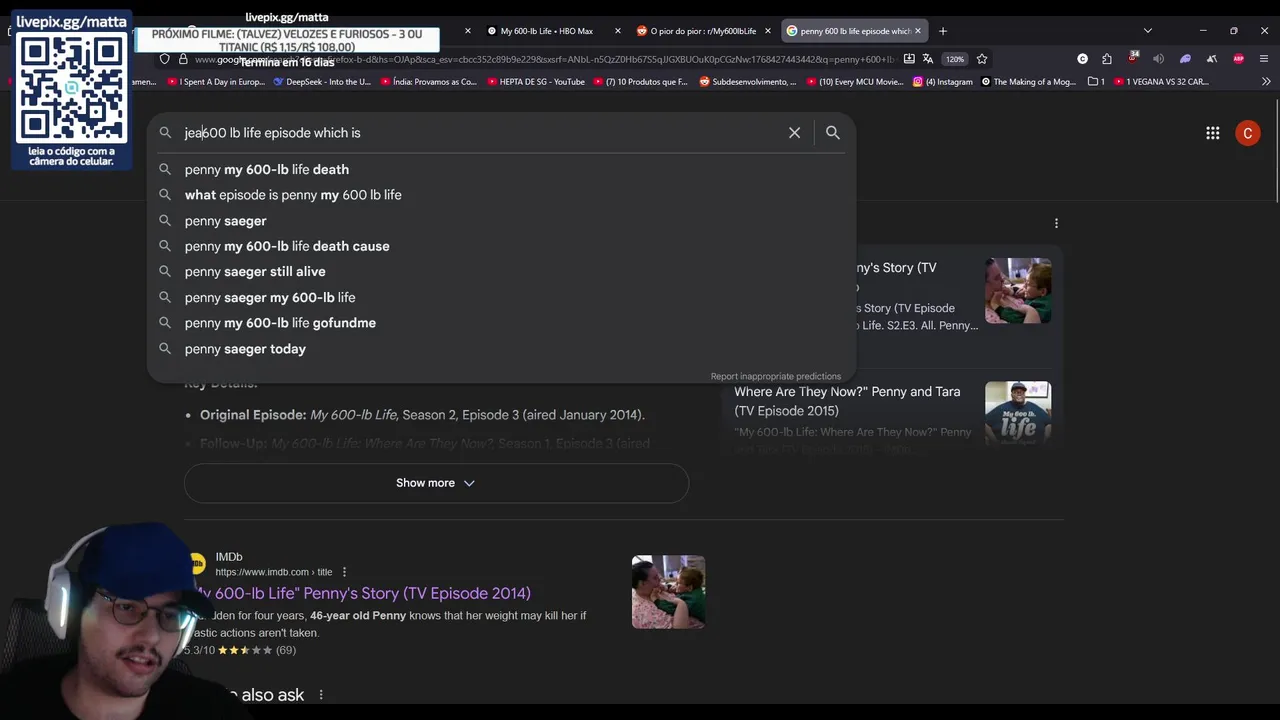1280x720 pixels.
Task: Show more bookmarks with double chevron
Action: [x=1264, y=82]
